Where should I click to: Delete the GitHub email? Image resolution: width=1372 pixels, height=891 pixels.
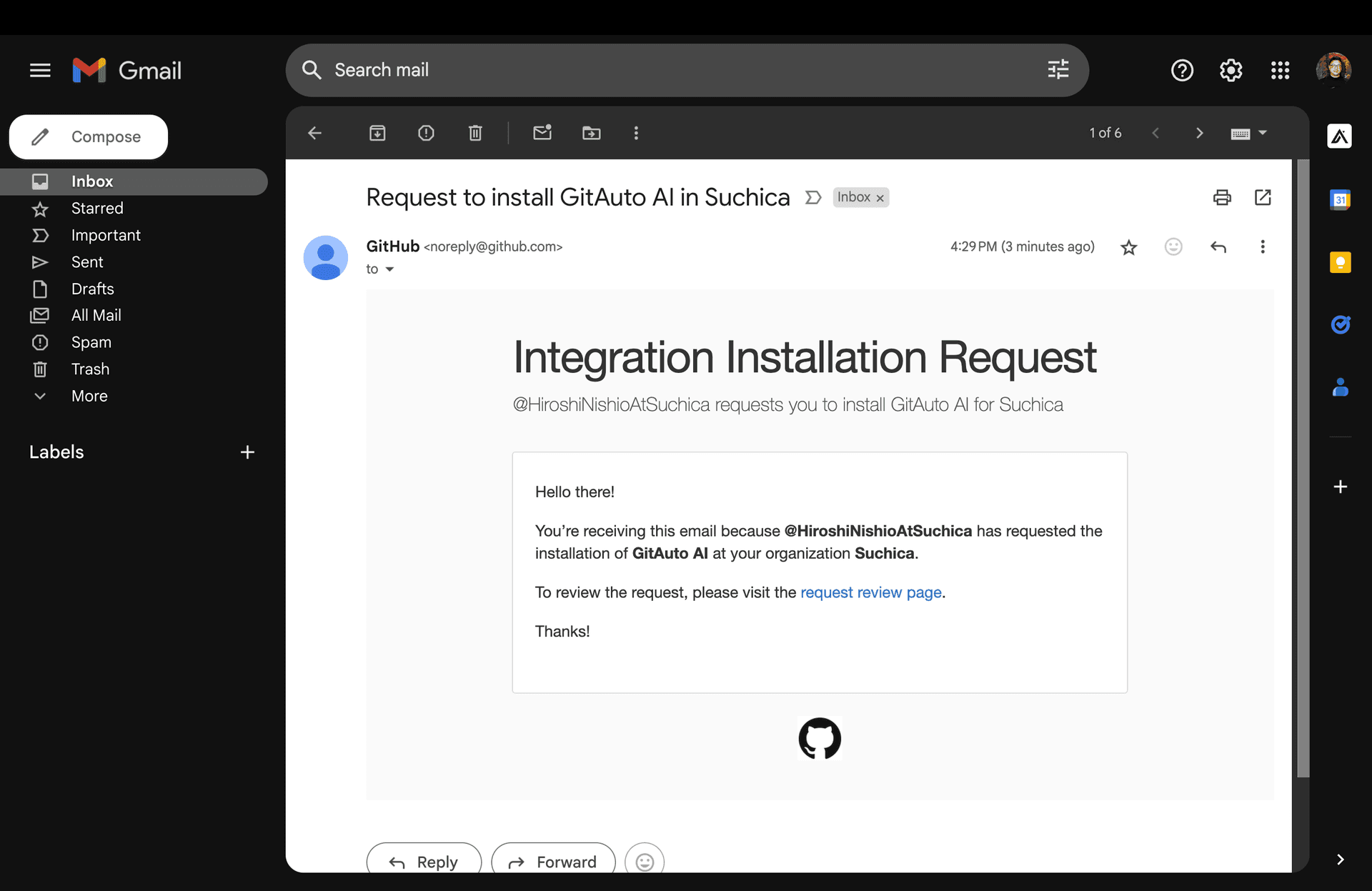[x=474, y=133]
